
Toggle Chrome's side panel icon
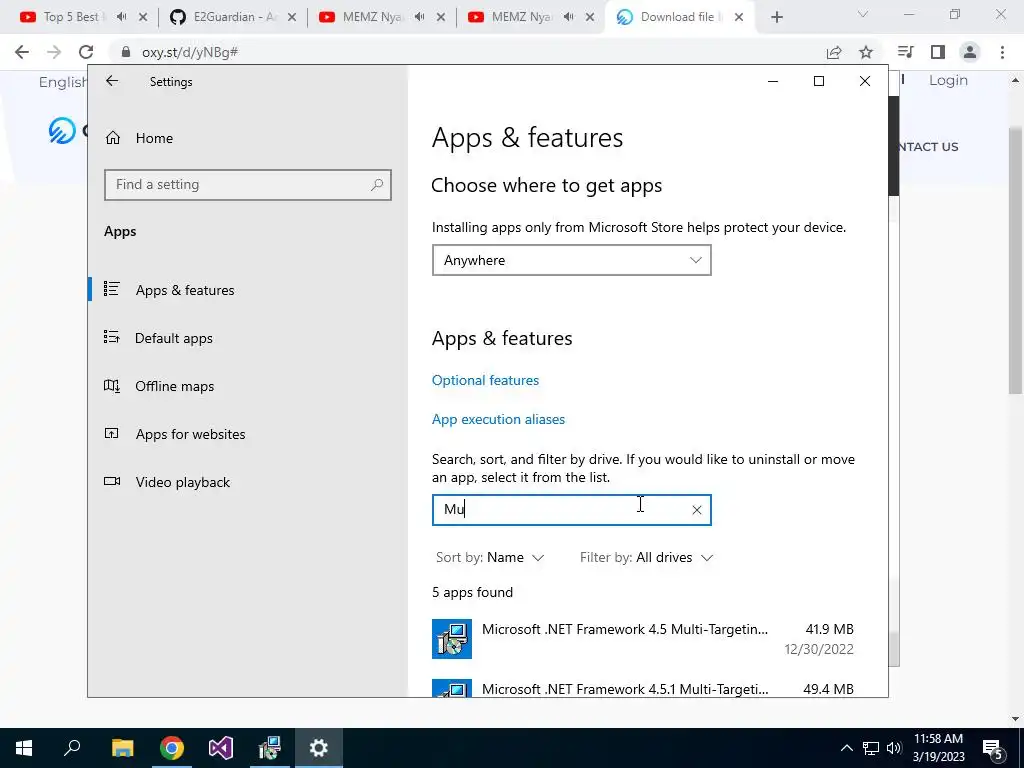938,52
